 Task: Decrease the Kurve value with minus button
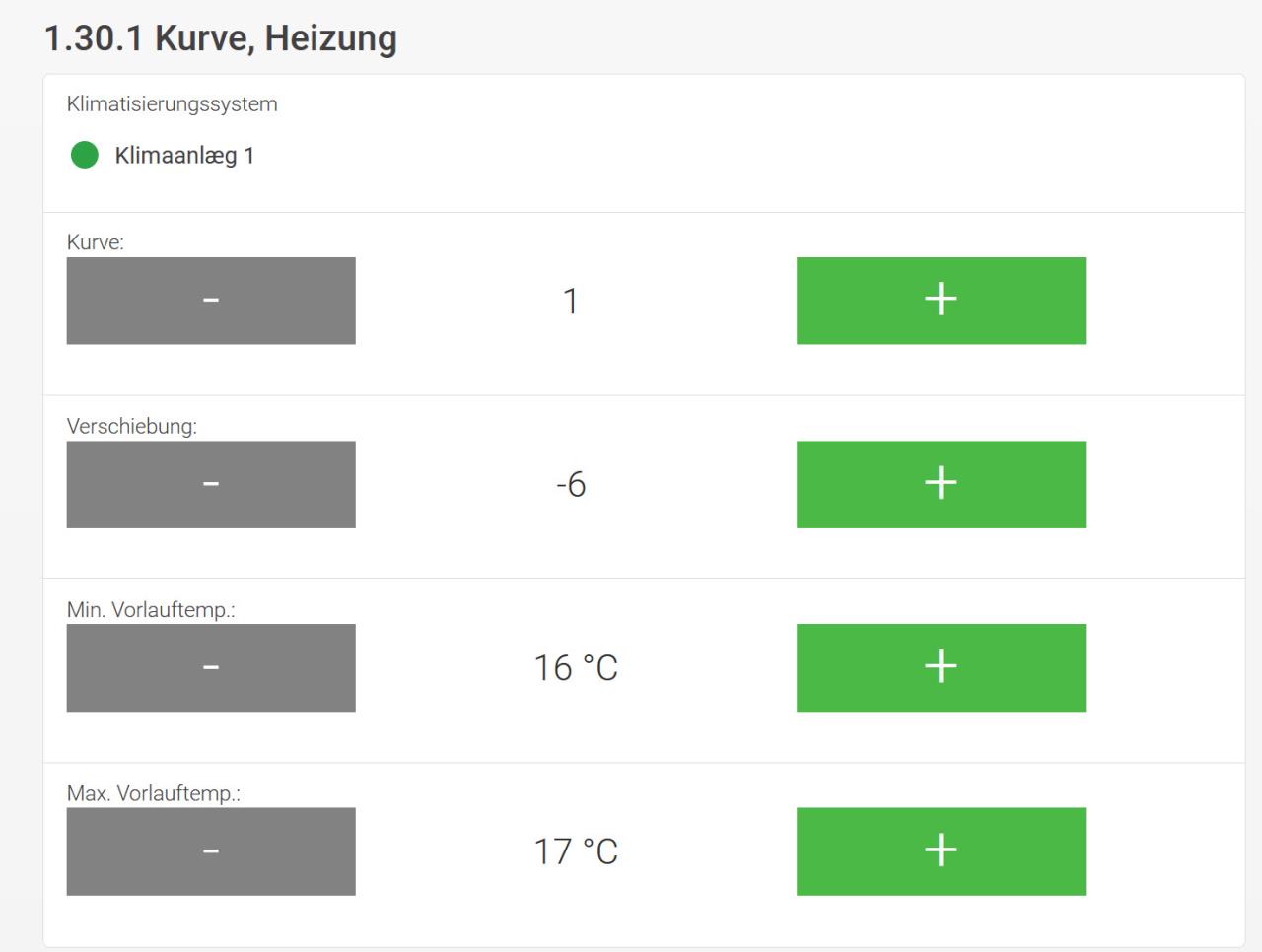(x=211, y=301)
